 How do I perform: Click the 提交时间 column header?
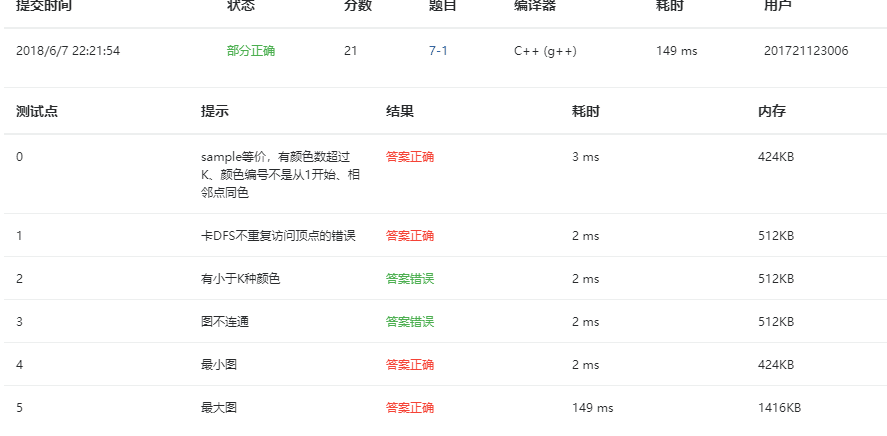[x=44, y=6]
